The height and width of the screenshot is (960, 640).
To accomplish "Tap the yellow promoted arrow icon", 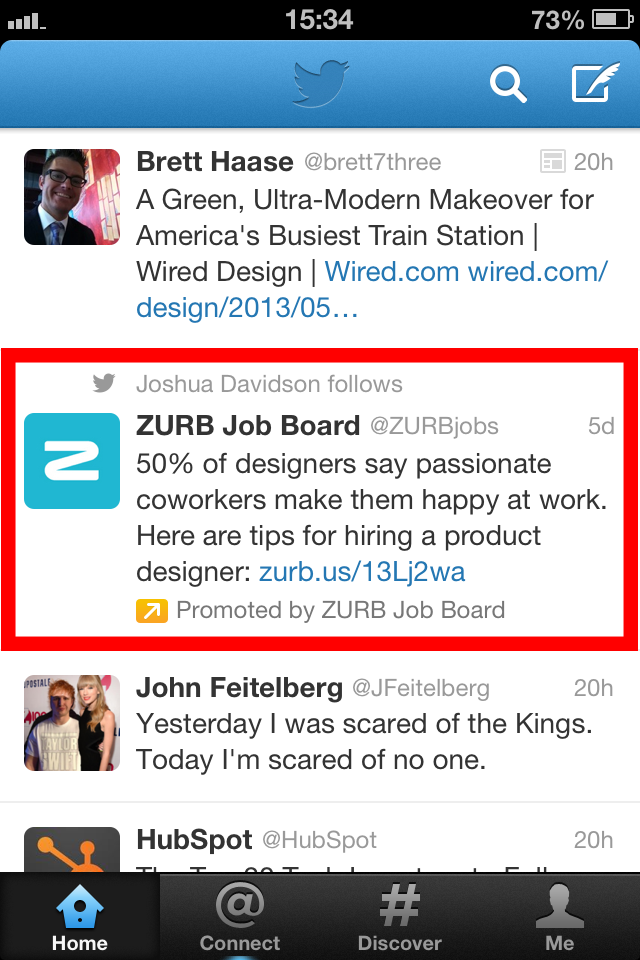I will tap(152, 610).
